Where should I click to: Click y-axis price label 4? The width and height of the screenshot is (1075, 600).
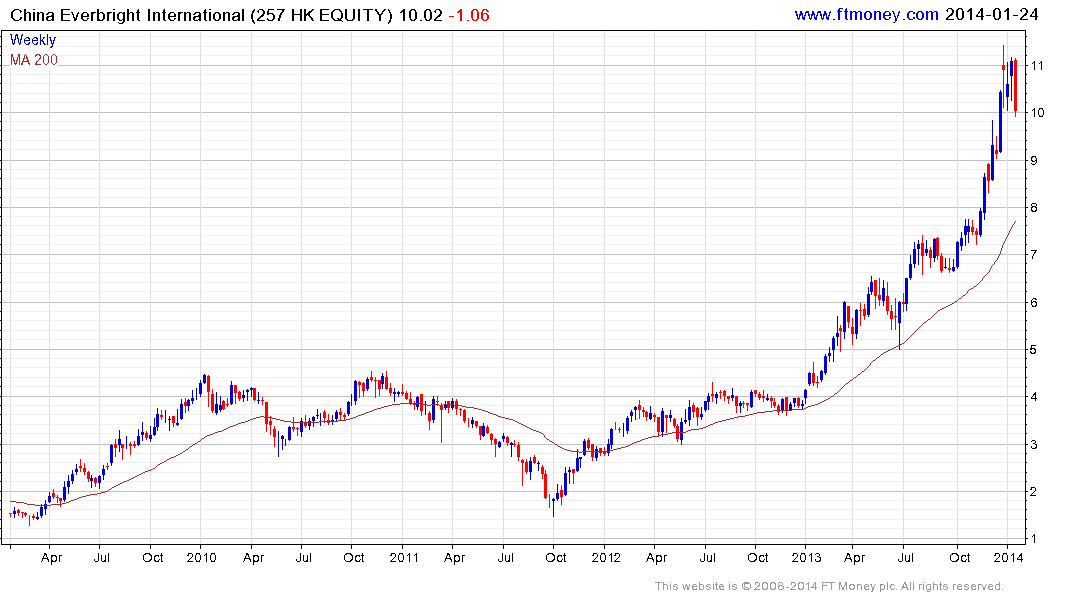point(1035,397)
